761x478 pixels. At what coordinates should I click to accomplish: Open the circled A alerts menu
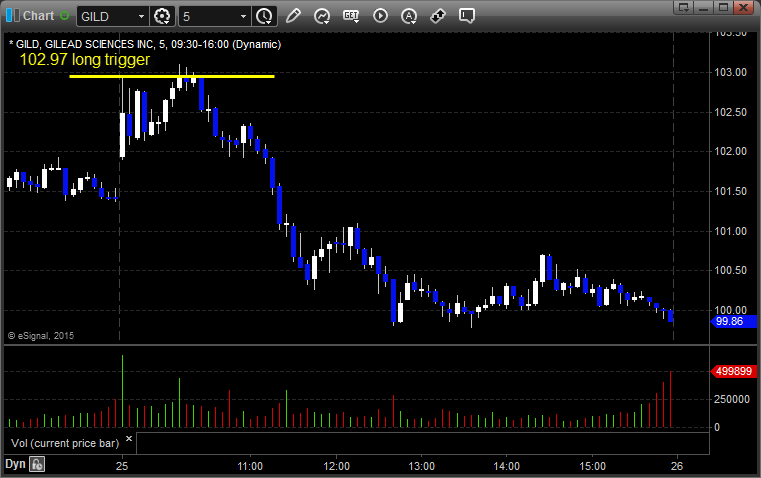(x=409, y=16)
